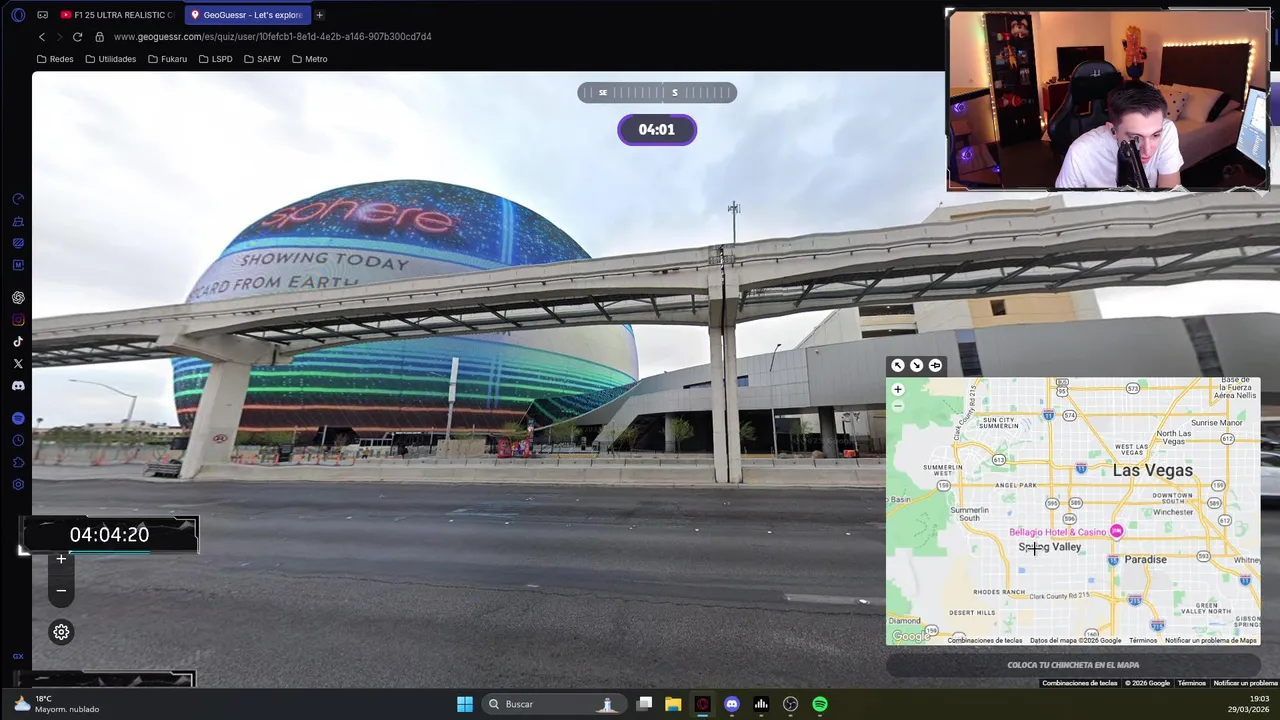Zoom in on the guess map
The image size is (1280, 720).
898,389
